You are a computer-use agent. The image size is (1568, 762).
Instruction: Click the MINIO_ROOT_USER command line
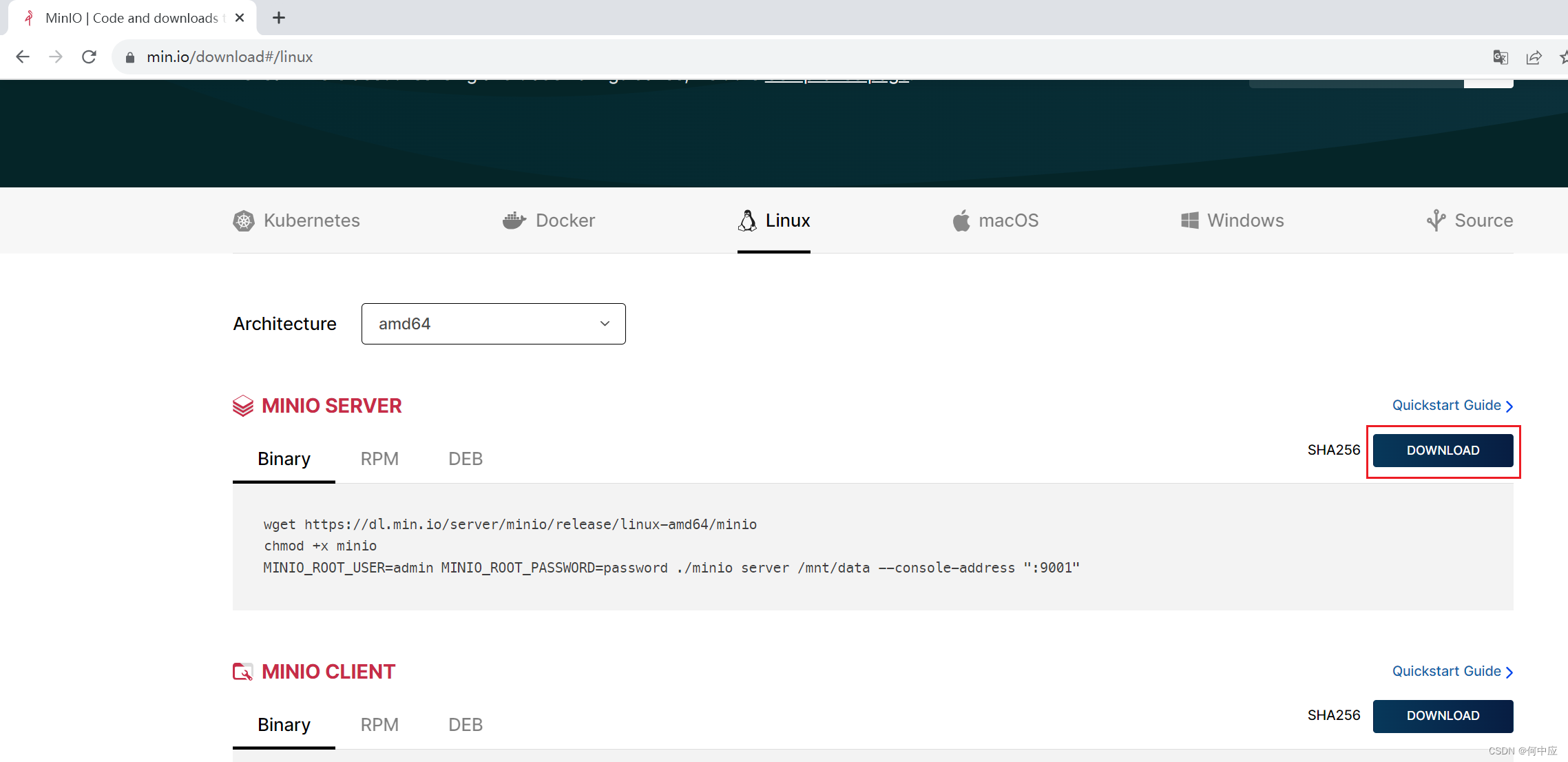tap(671, 568)
